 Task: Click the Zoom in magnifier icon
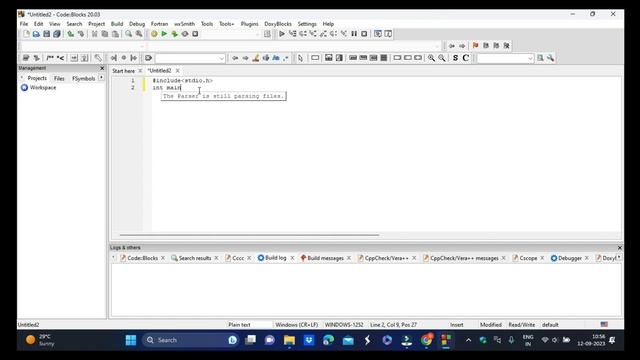point(431,58)
